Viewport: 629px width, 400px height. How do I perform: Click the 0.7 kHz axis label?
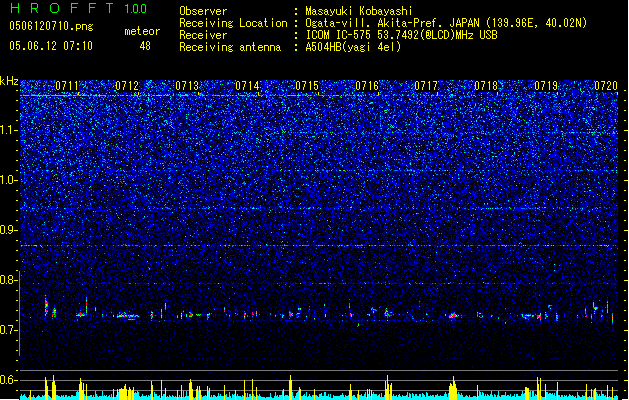9,330
